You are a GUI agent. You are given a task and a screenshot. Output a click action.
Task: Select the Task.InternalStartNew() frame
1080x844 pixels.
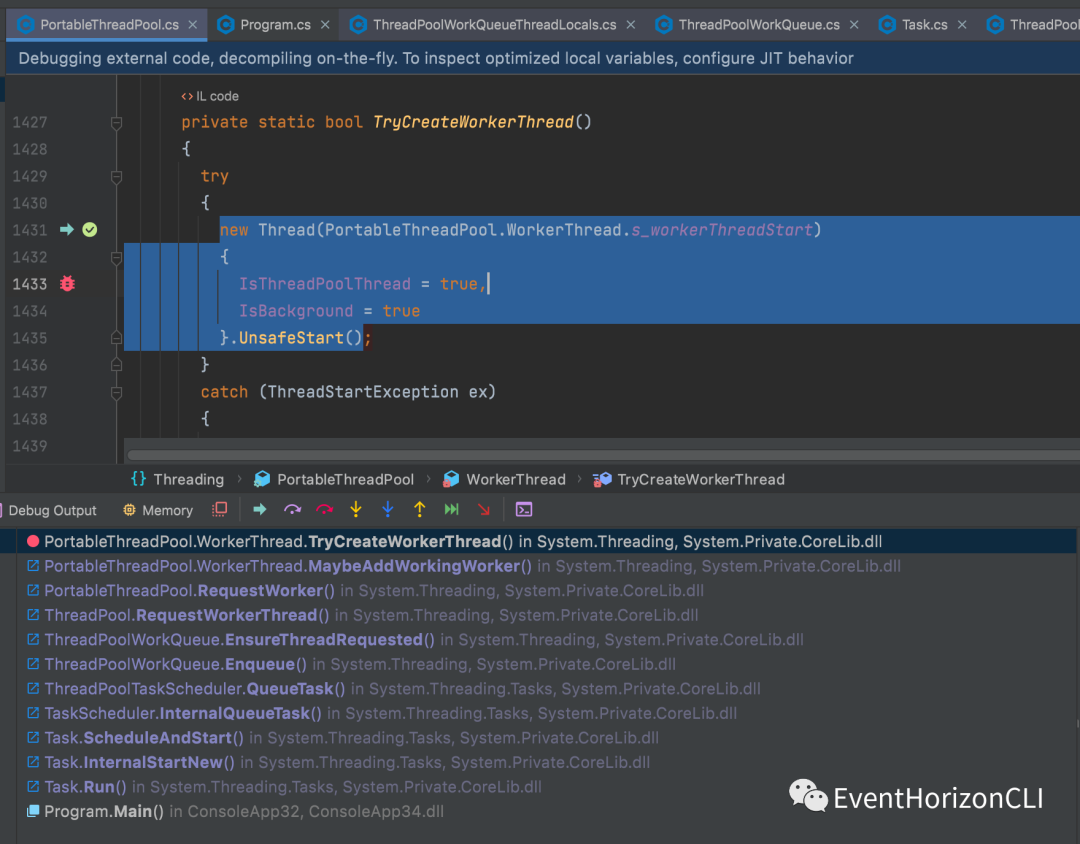(x=537, y=763)
